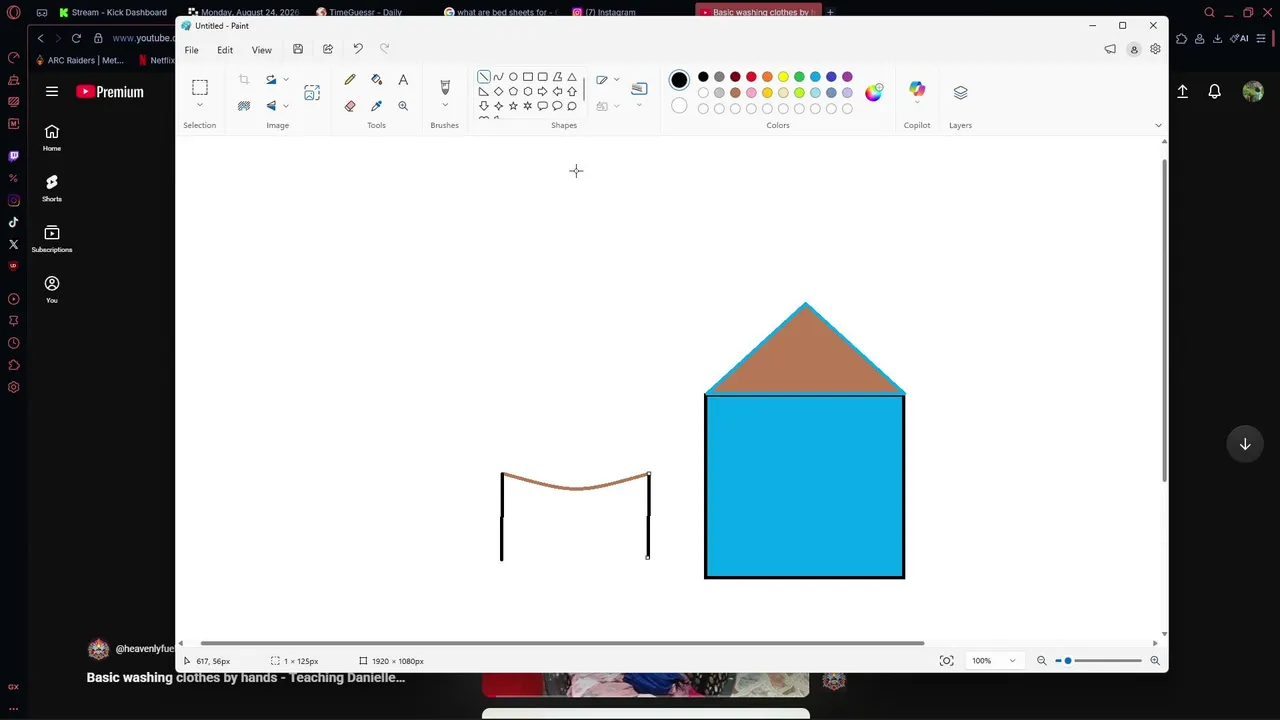
Task: Click the fit-to-window icon in status bar
Action: coord(946,661)
